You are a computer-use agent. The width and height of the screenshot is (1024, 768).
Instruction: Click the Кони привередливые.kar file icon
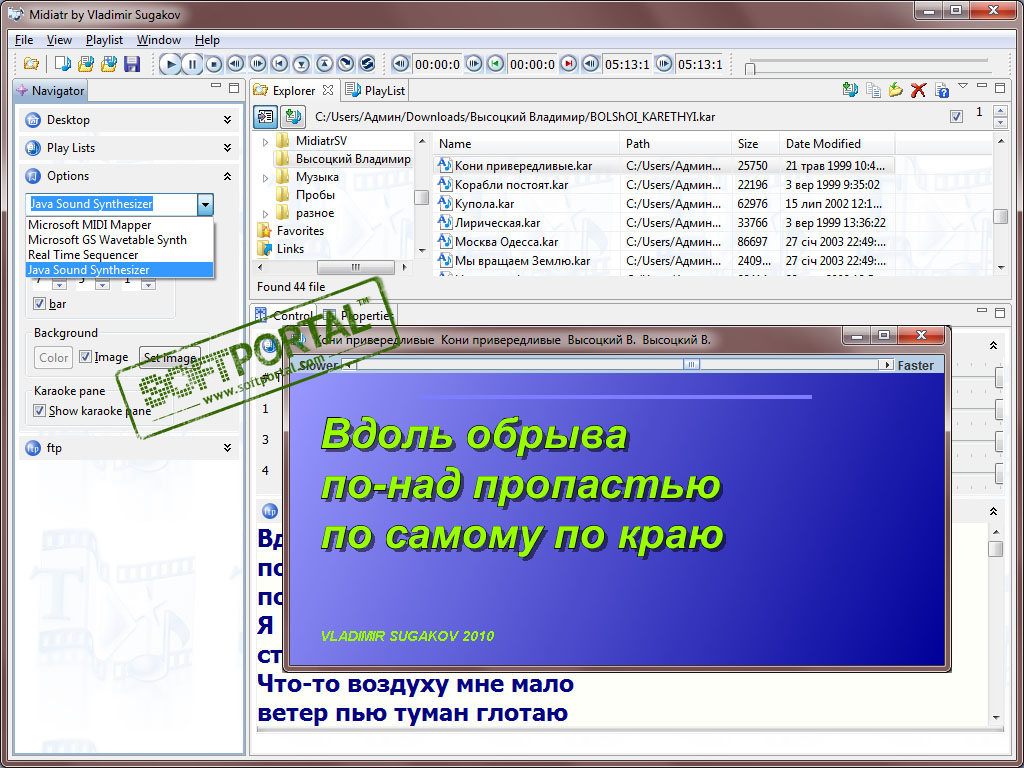click(x=445, y=165)
